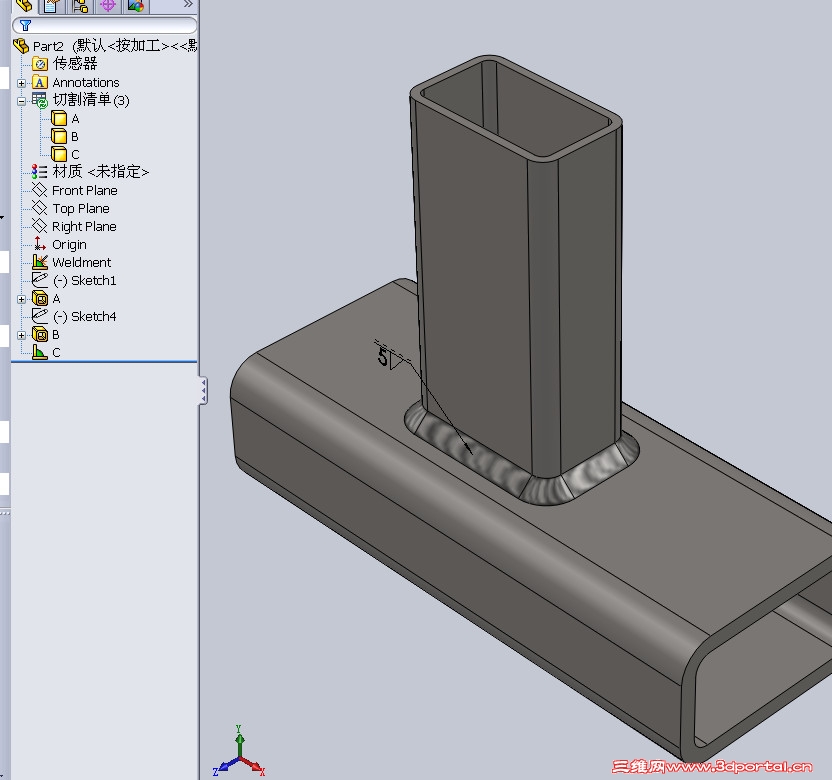The image size is (832, 780).
Task: Select Front Plane in the tree
Action: (x=85, y=190)
